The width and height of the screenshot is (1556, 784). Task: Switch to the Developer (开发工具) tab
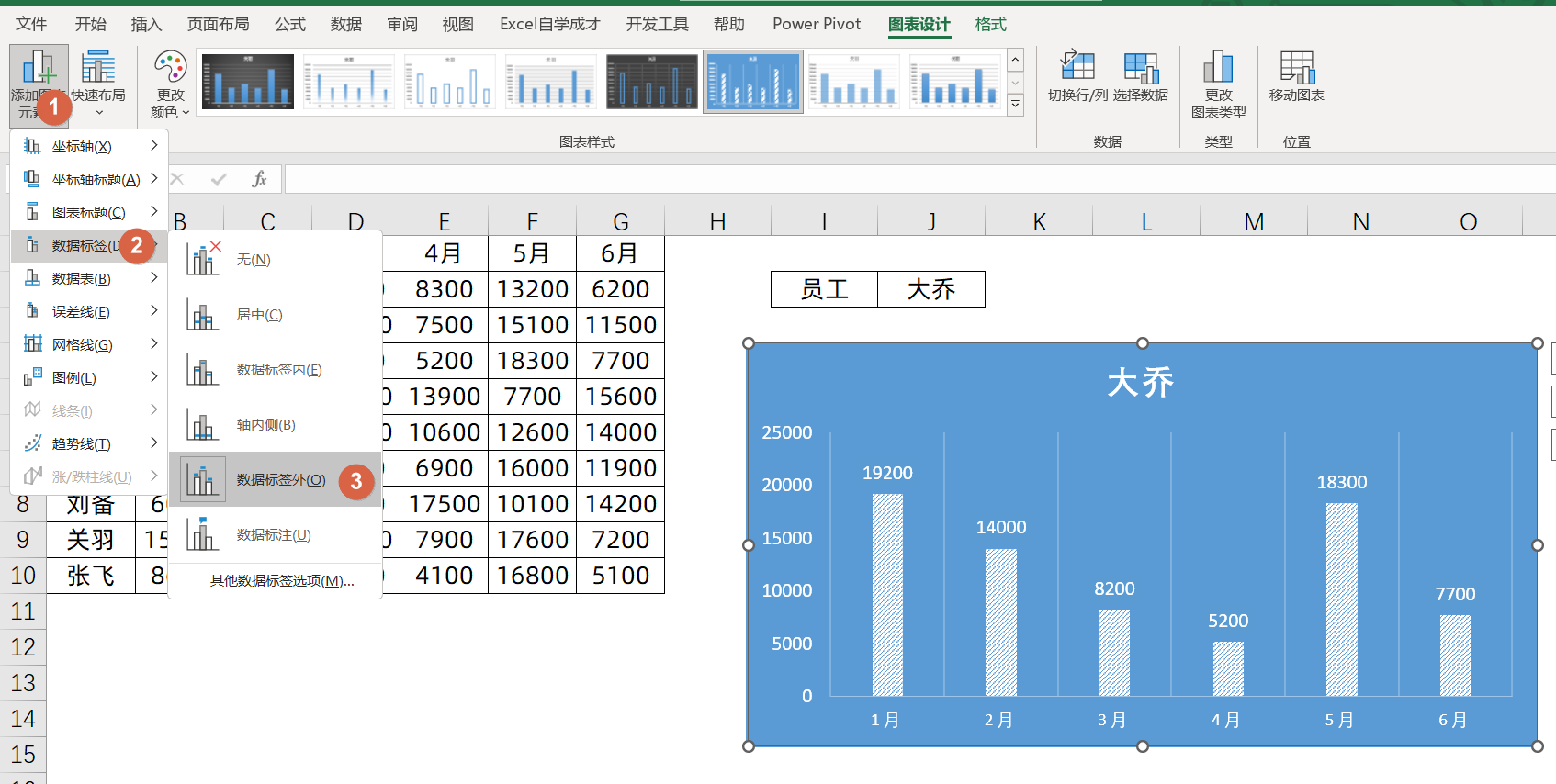[x=658, y=24]
